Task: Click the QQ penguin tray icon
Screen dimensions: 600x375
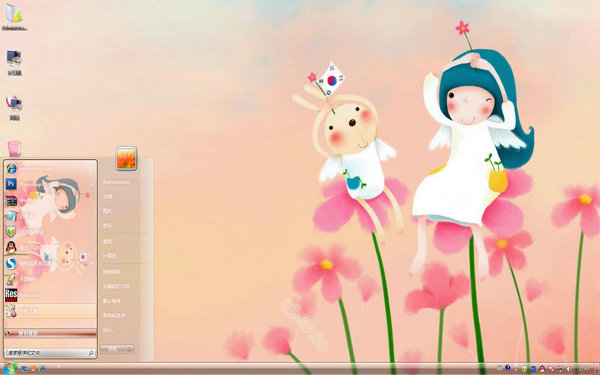Action: [x=542, y=369]
